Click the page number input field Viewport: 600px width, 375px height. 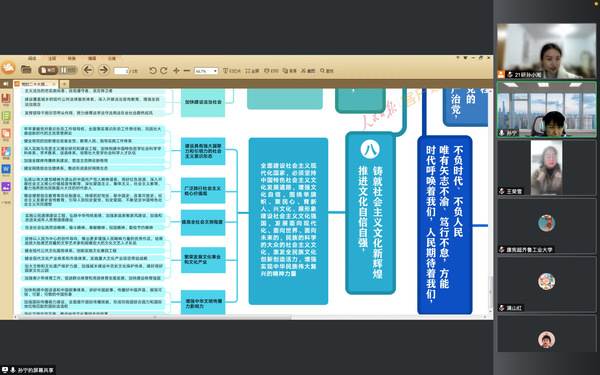121,71
